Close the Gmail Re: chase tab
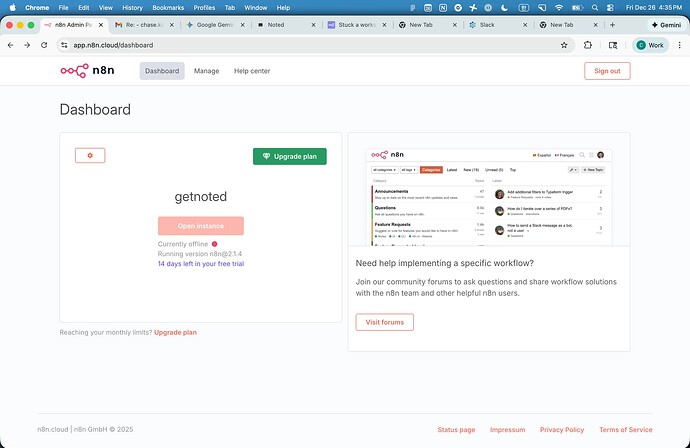 point(172,25)
